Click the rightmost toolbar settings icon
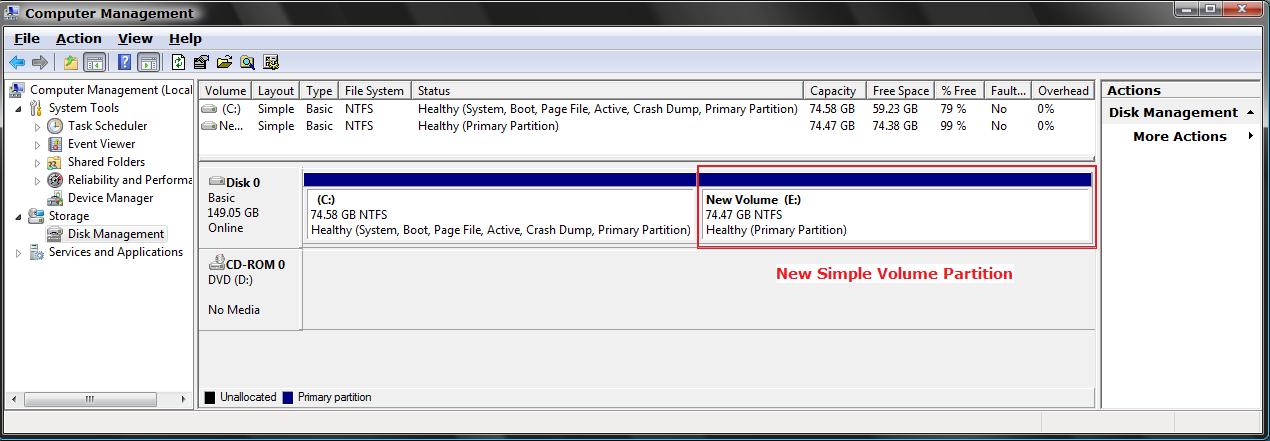 [x=271, y=62]
